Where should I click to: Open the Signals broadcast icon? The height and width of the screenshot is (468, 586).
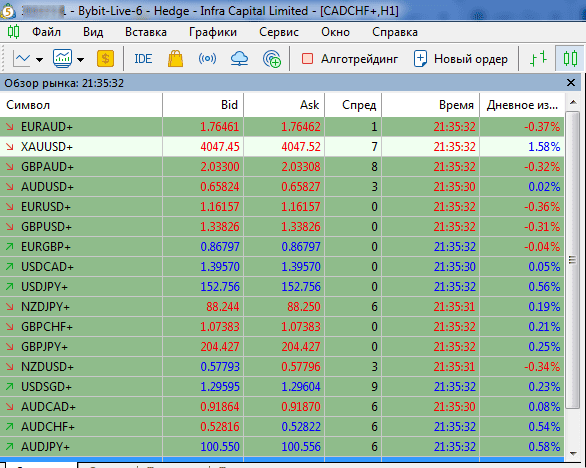(x=207, y=59)
